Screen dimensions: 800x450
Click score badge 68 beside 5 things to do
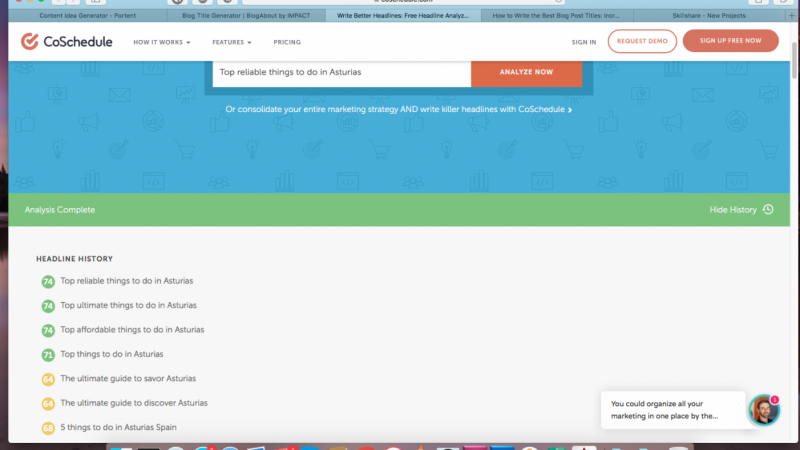coord(48,429)
